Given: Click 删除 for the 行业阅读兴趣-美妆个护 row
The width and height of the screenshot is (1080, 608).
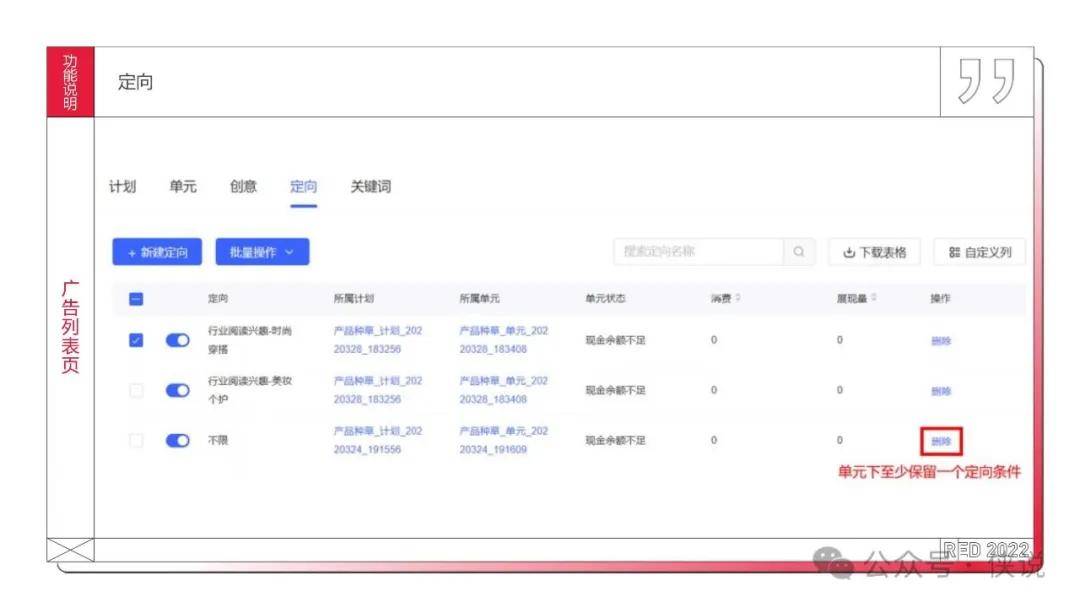Looking at the screenshot, I should [x=941, y=391].
